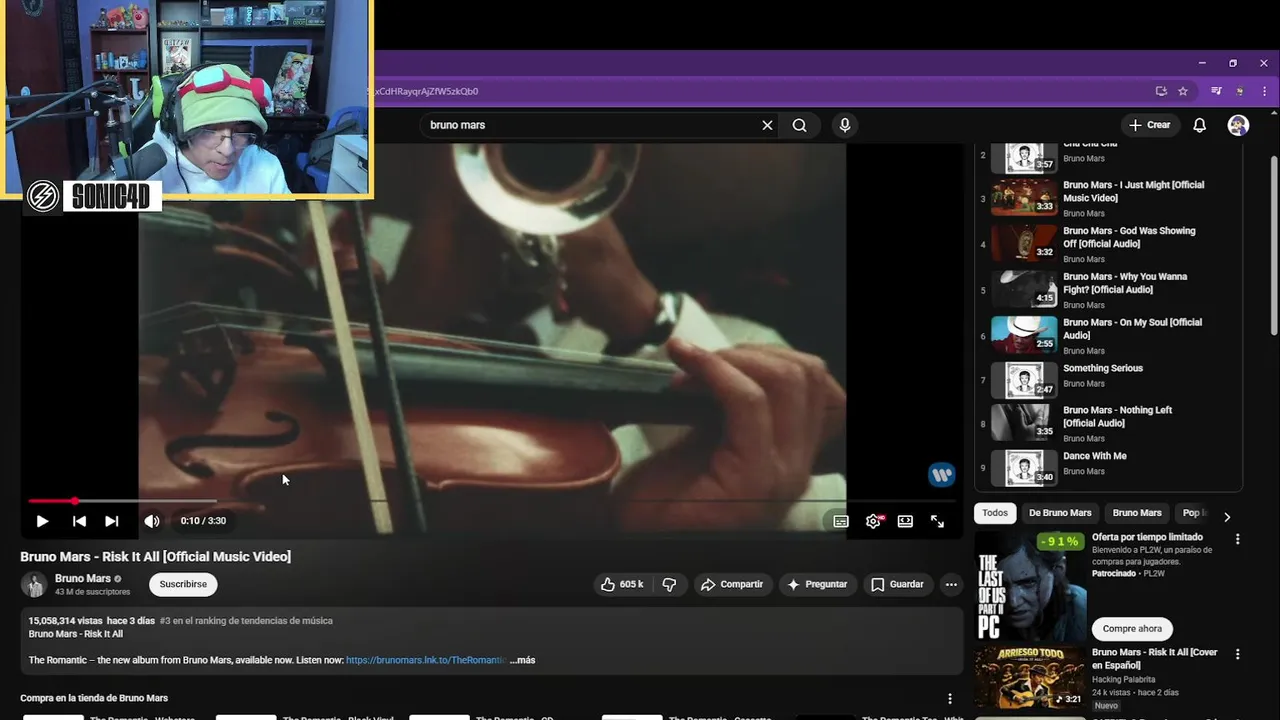Select the partially visible Pop chip
This screenshot has height=720, width=1280.
tap(1192, 513)
